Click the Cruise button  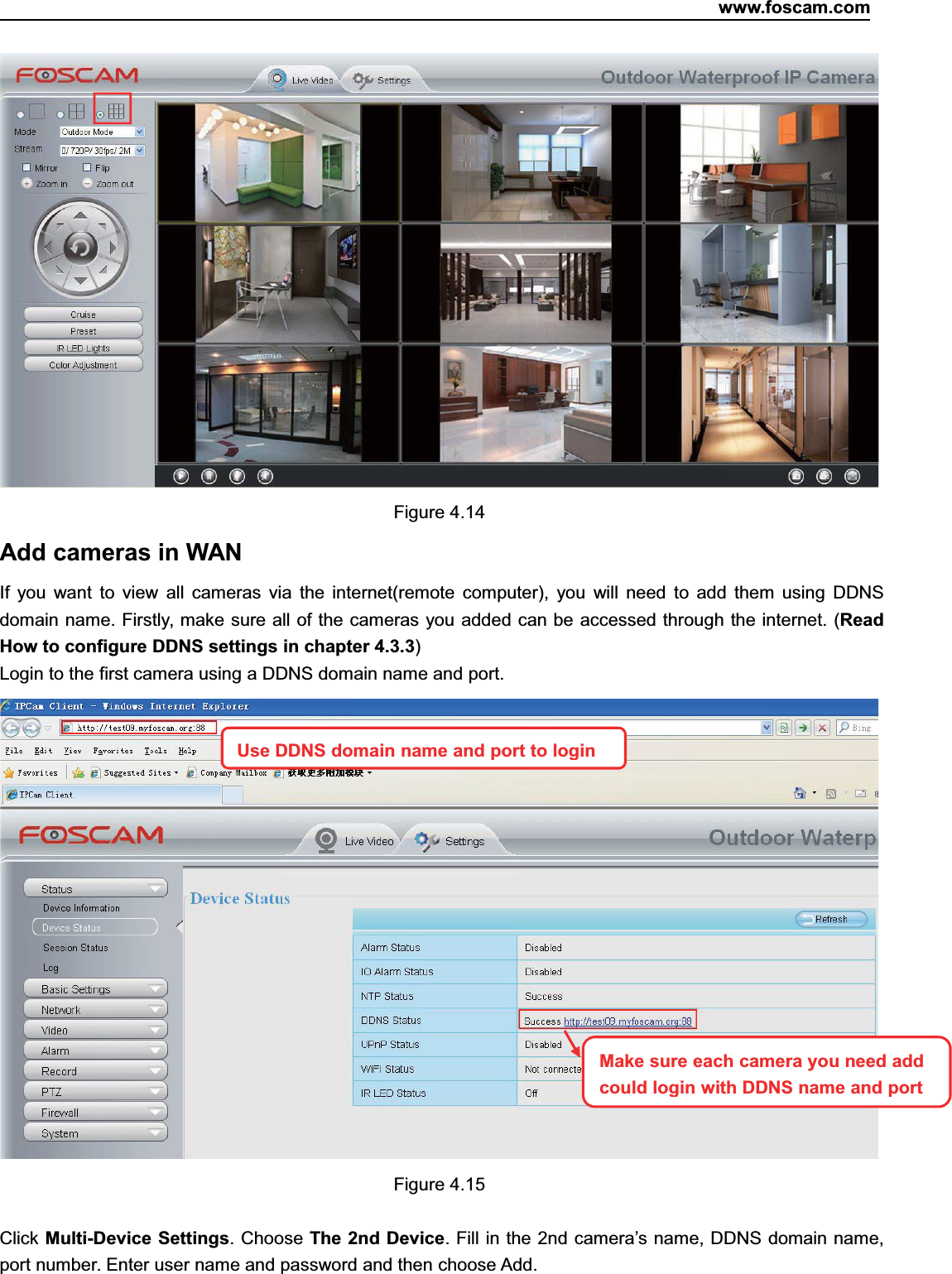[x=83, y=314]
